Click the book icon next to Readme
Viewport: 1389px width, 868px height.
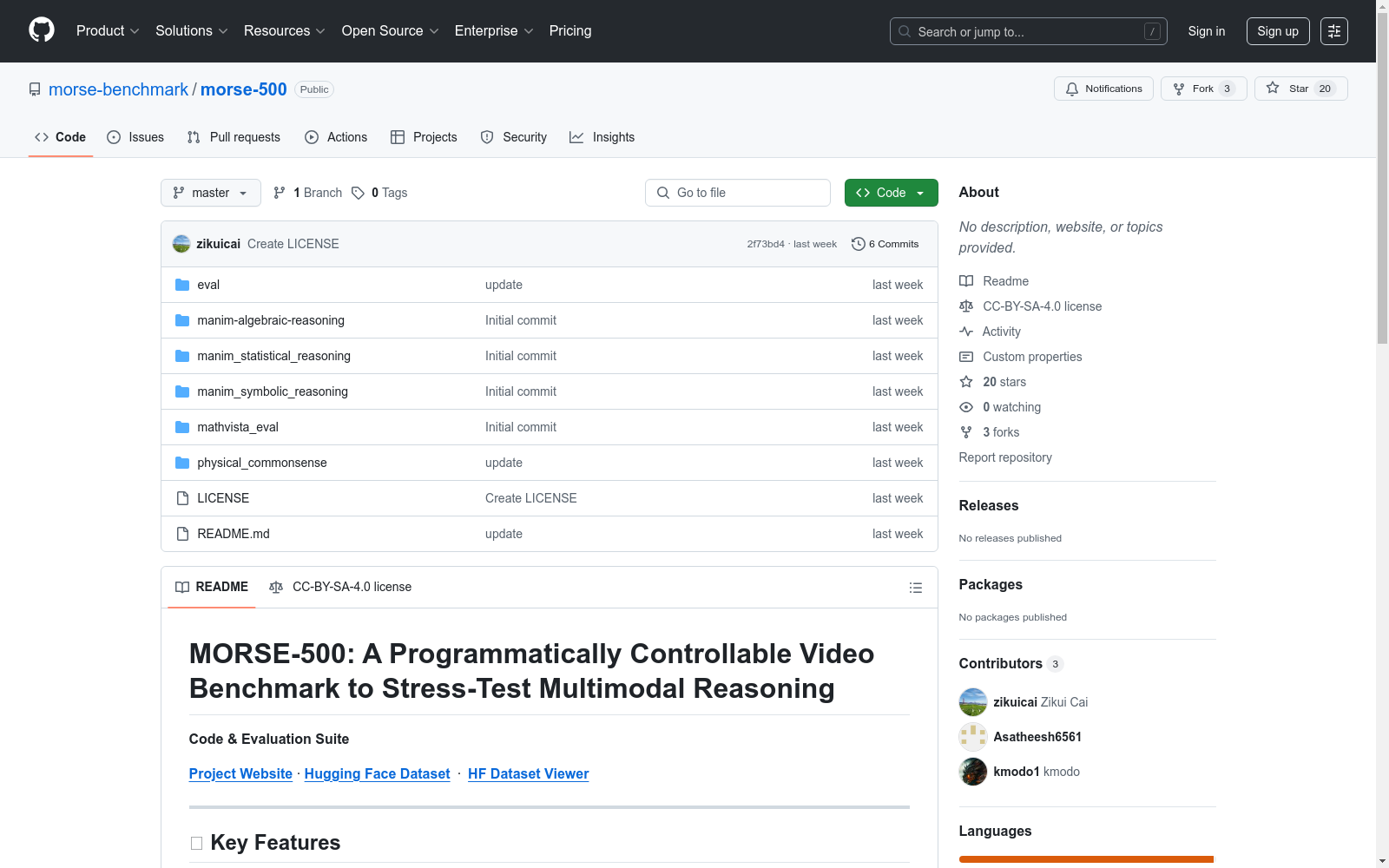click(x=966, y=281)
